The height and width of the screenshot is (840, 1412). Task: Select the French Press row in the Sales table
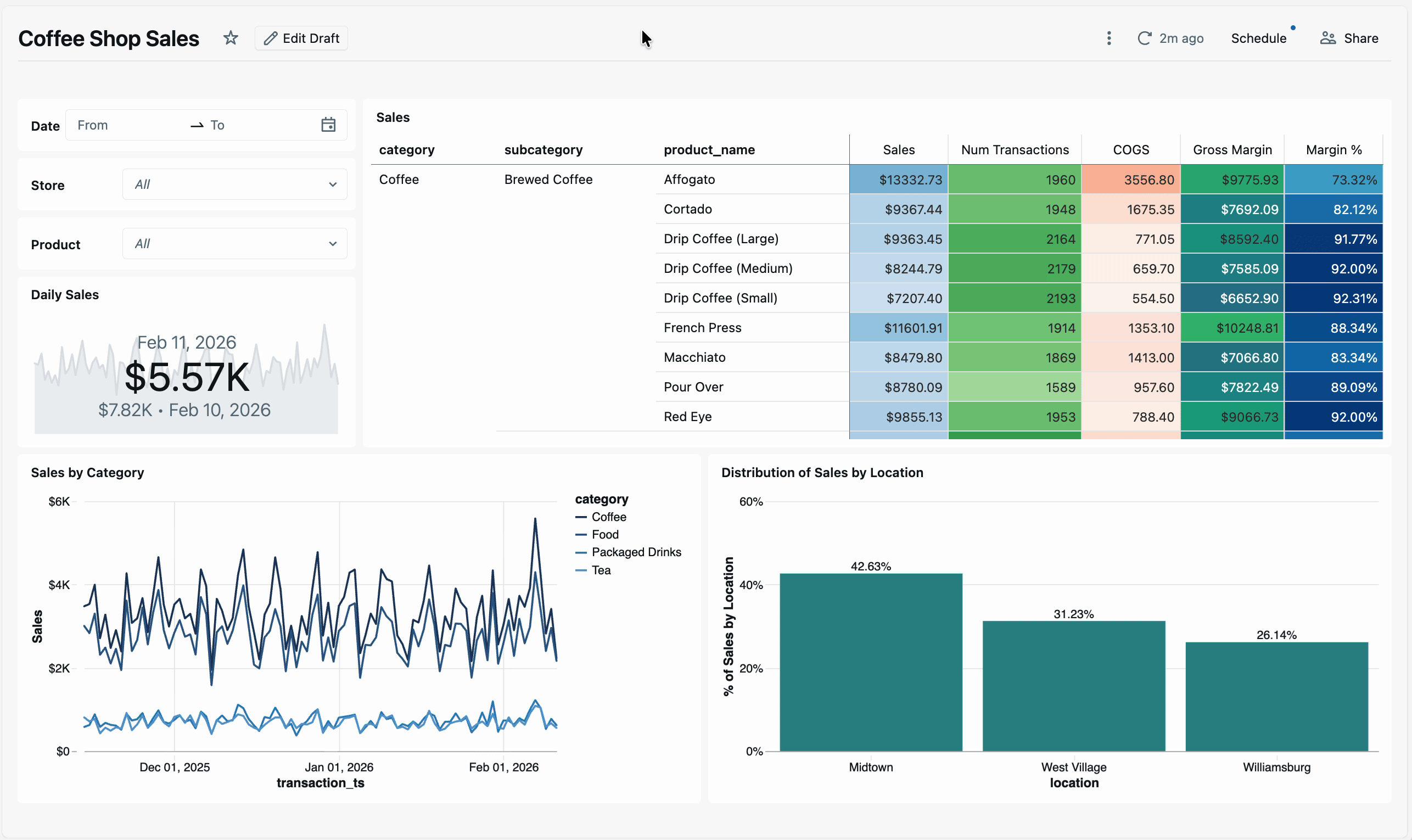(702, 327)
